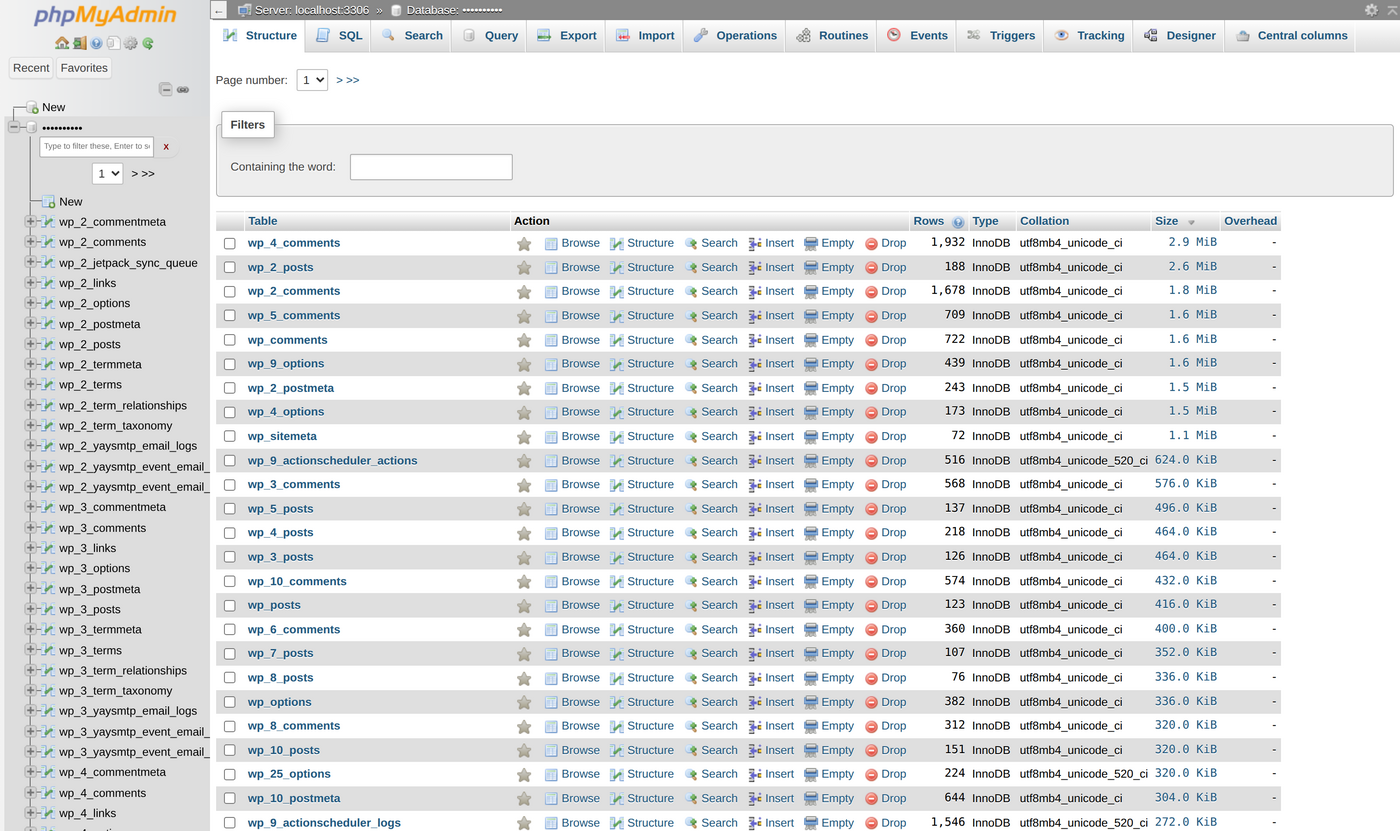The height and width of the screenshot is (831, 1400).
Task: Expand the wp_3_terms tree node
Action: pyautogui.click(x=30, y=650)
